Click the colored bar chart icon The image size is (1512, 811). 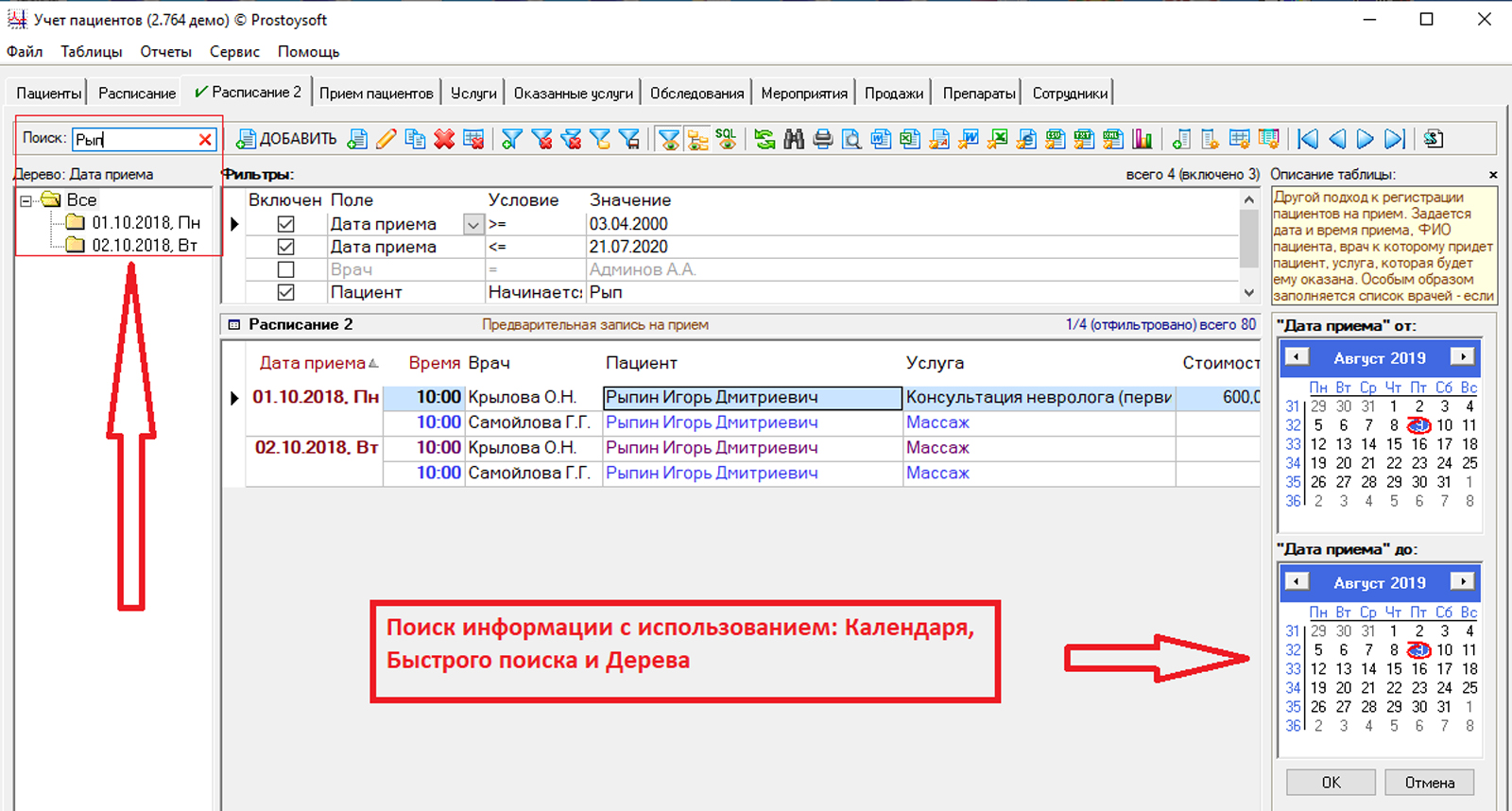click(1142, 139)
